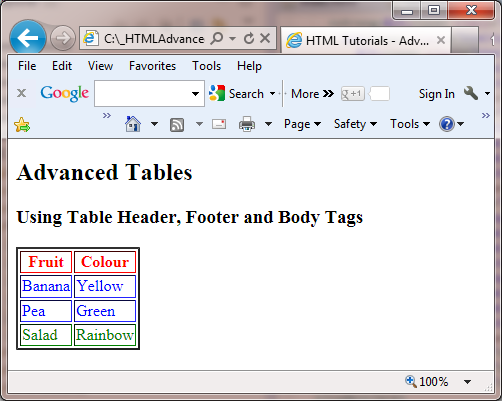This screenshot has height=401, width=502.
Task: Minimize the Internet Explorer window
Action: (x=407, y=11)
